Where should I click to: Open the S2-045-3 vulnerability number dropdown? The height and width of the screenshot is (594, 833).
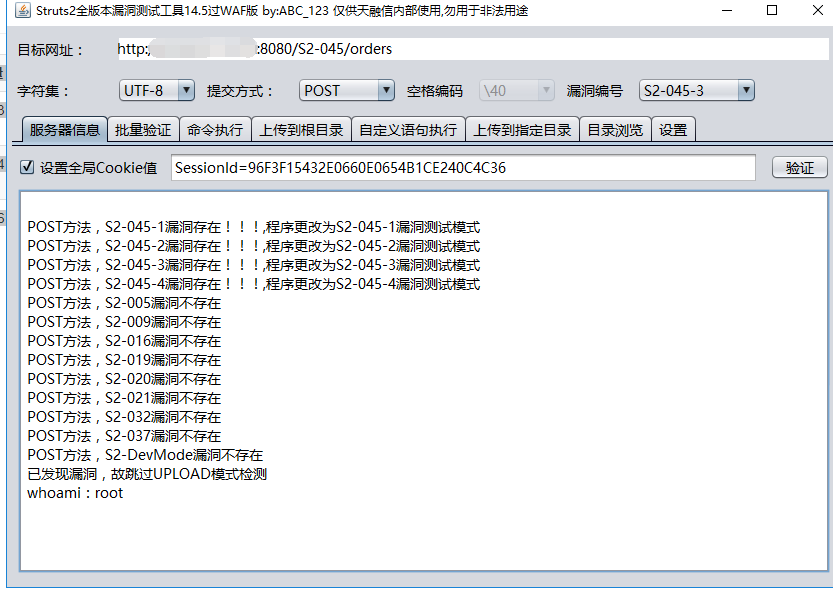696,90
